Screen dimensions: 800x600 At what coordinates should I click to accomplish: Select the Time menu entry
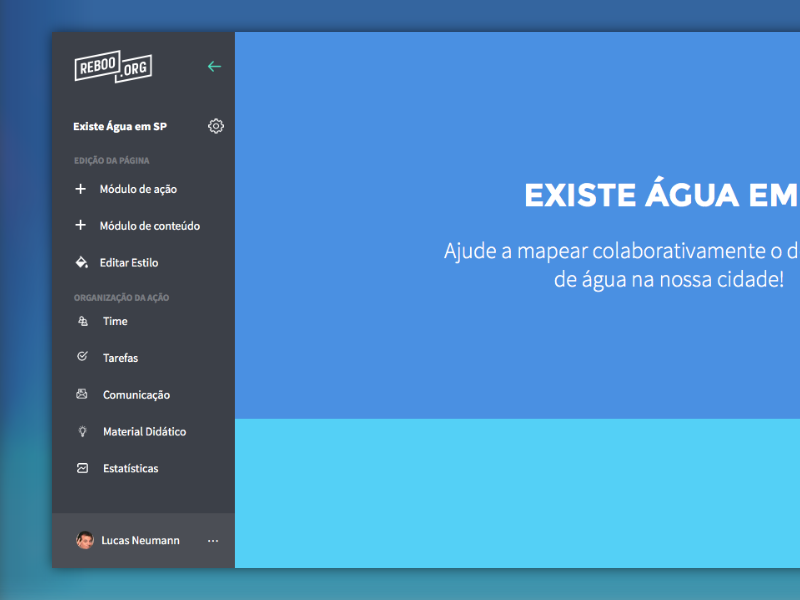coord(114,321)
